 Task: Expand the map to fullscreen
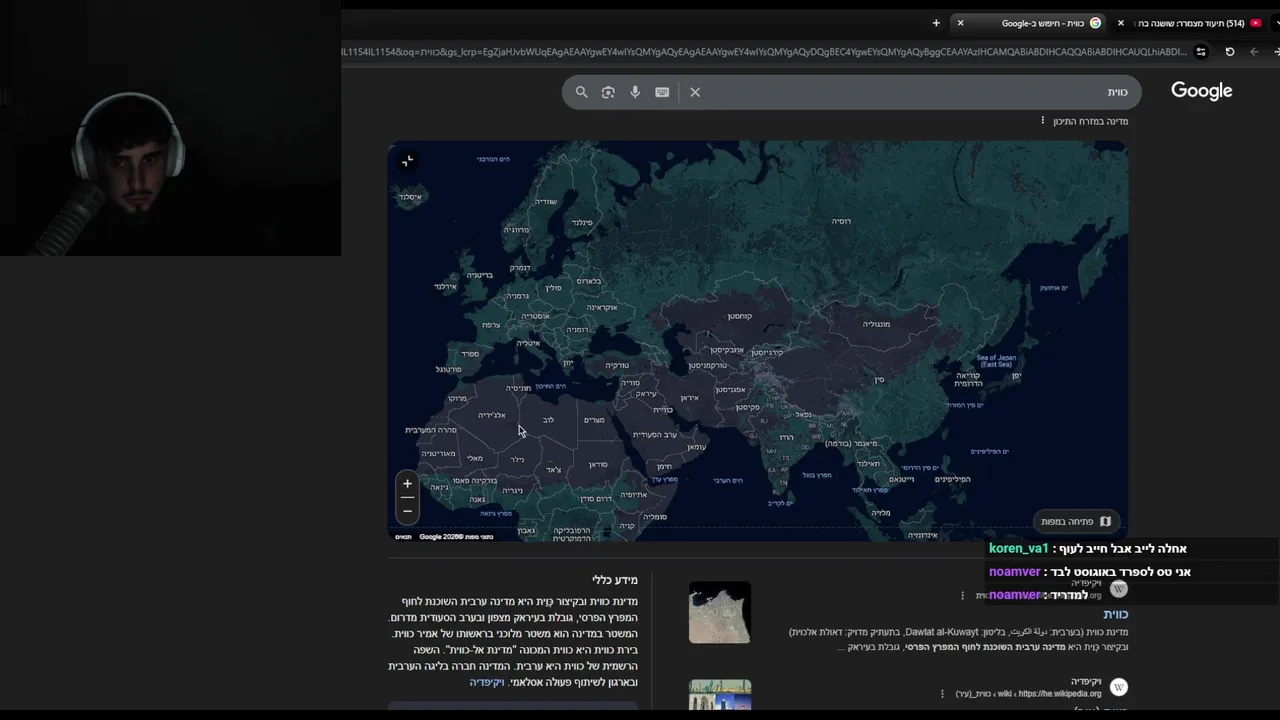point(407,161)
